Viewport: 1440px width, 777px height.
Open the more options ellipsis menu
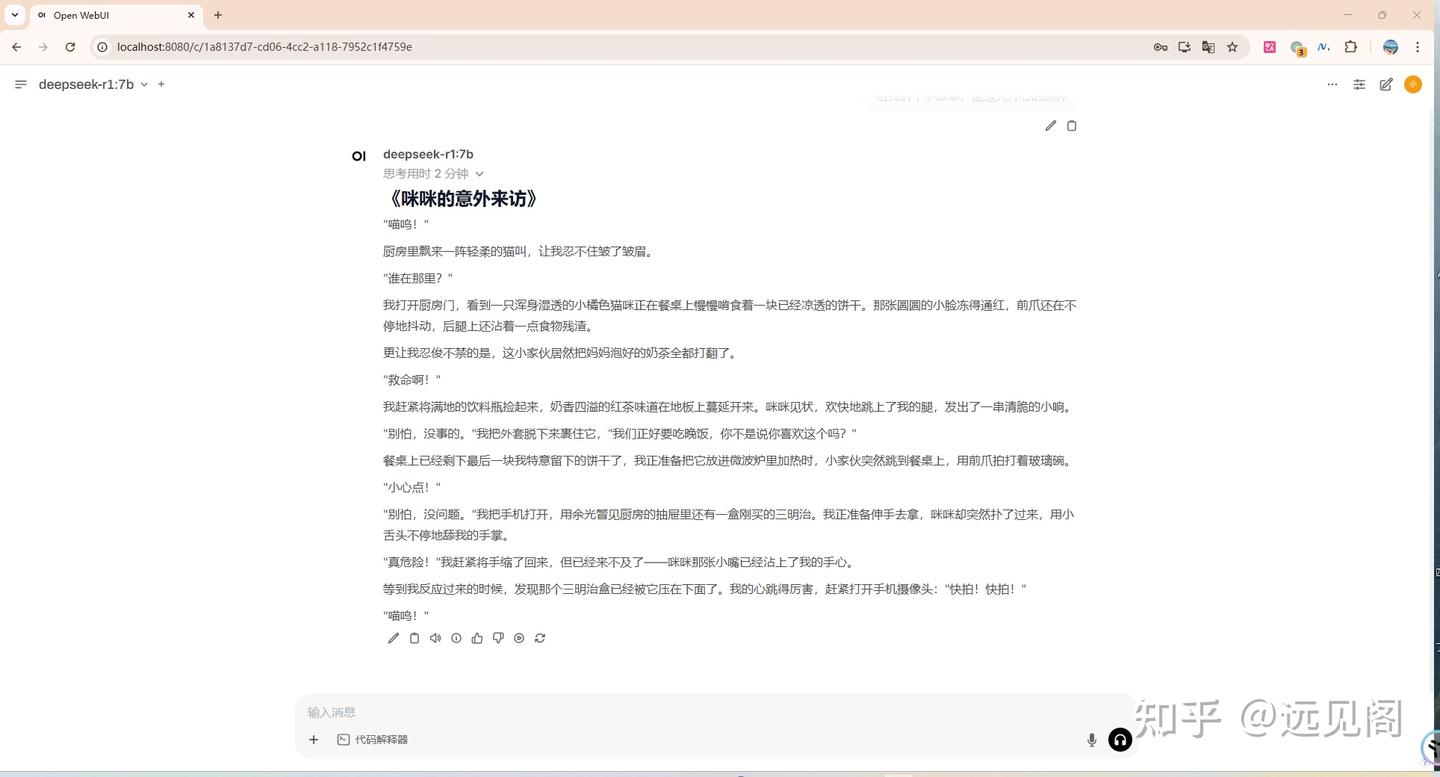click(1331, 84)
